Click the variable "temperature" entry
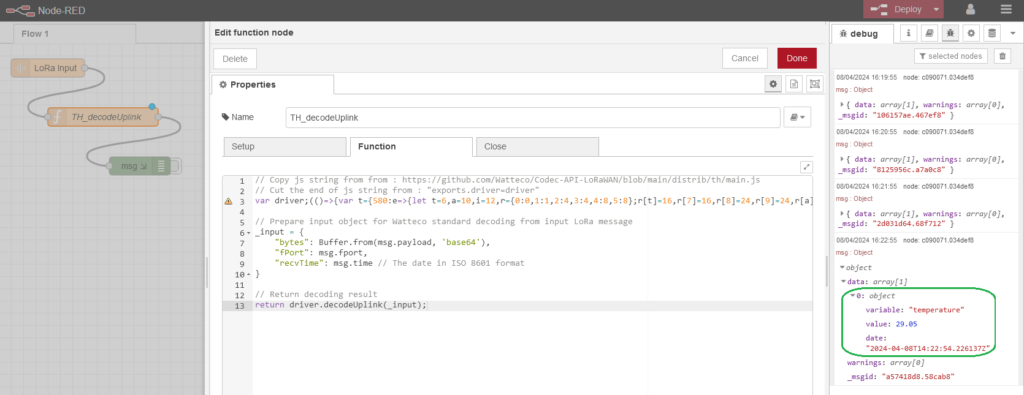 coord(915,310)
